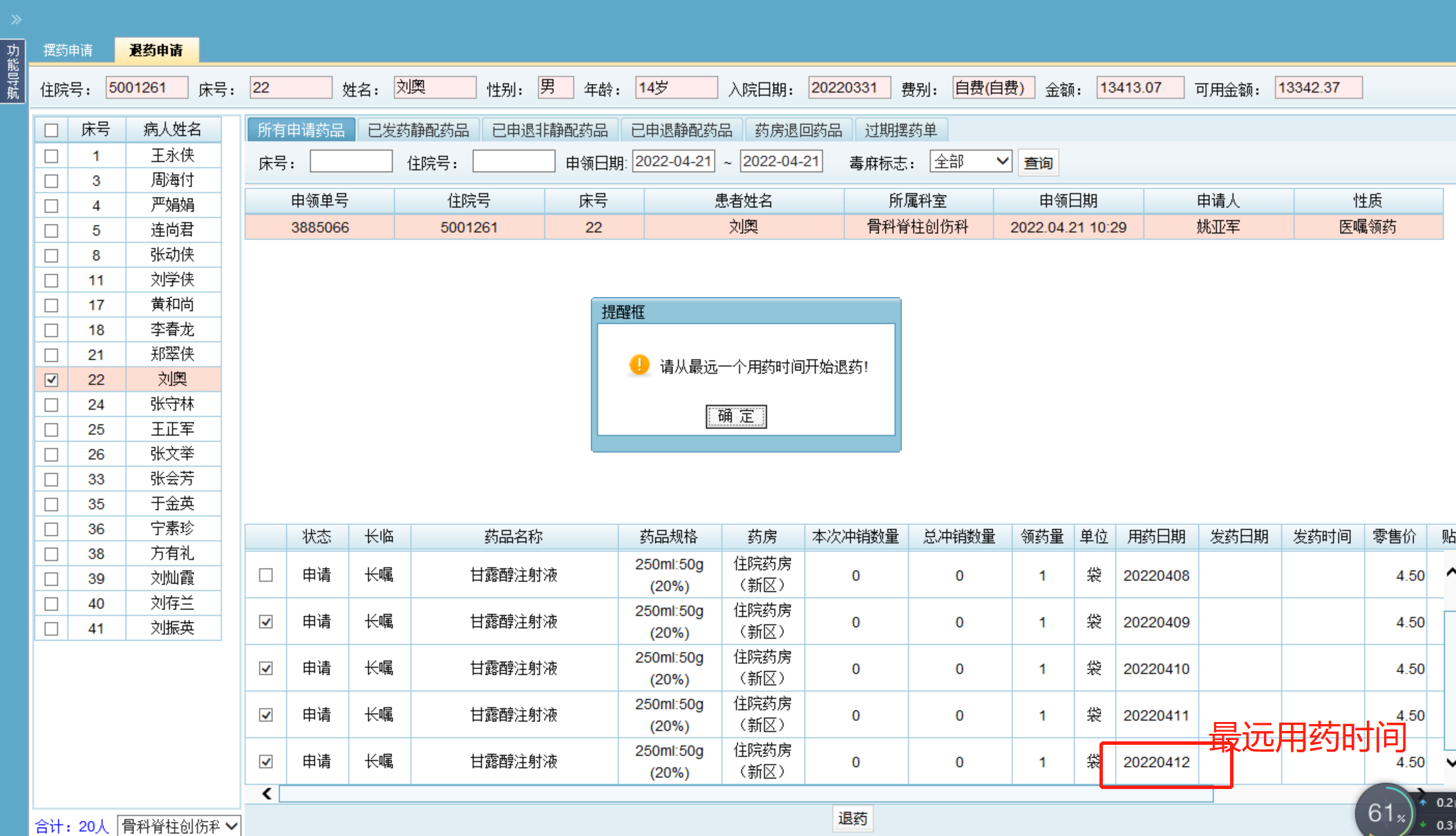
Task: Uncheck bed 22 刘奥 checkbox
Action: (x=51, y=379)
